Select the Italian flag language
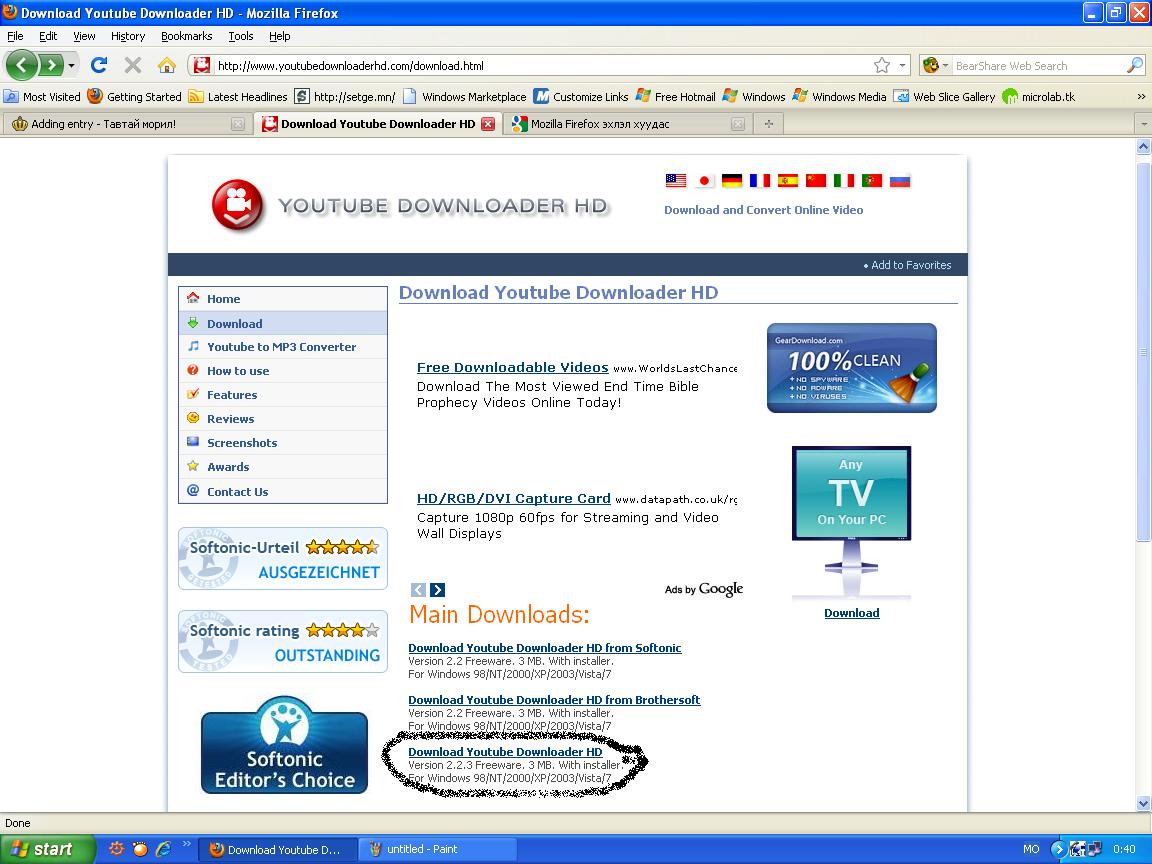The image size is (1152, 864). tap(843, 181)
